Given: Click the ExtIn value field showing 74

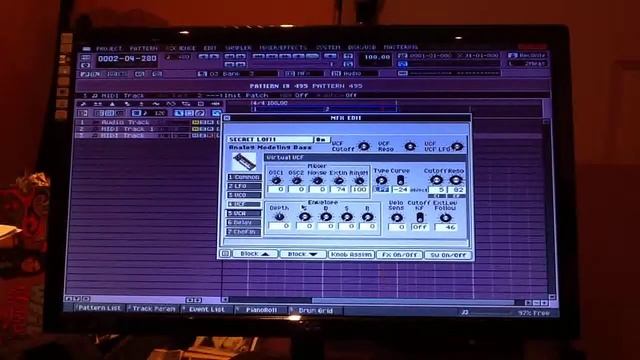Looking at the screenshot, I should (x=338, y=189).
